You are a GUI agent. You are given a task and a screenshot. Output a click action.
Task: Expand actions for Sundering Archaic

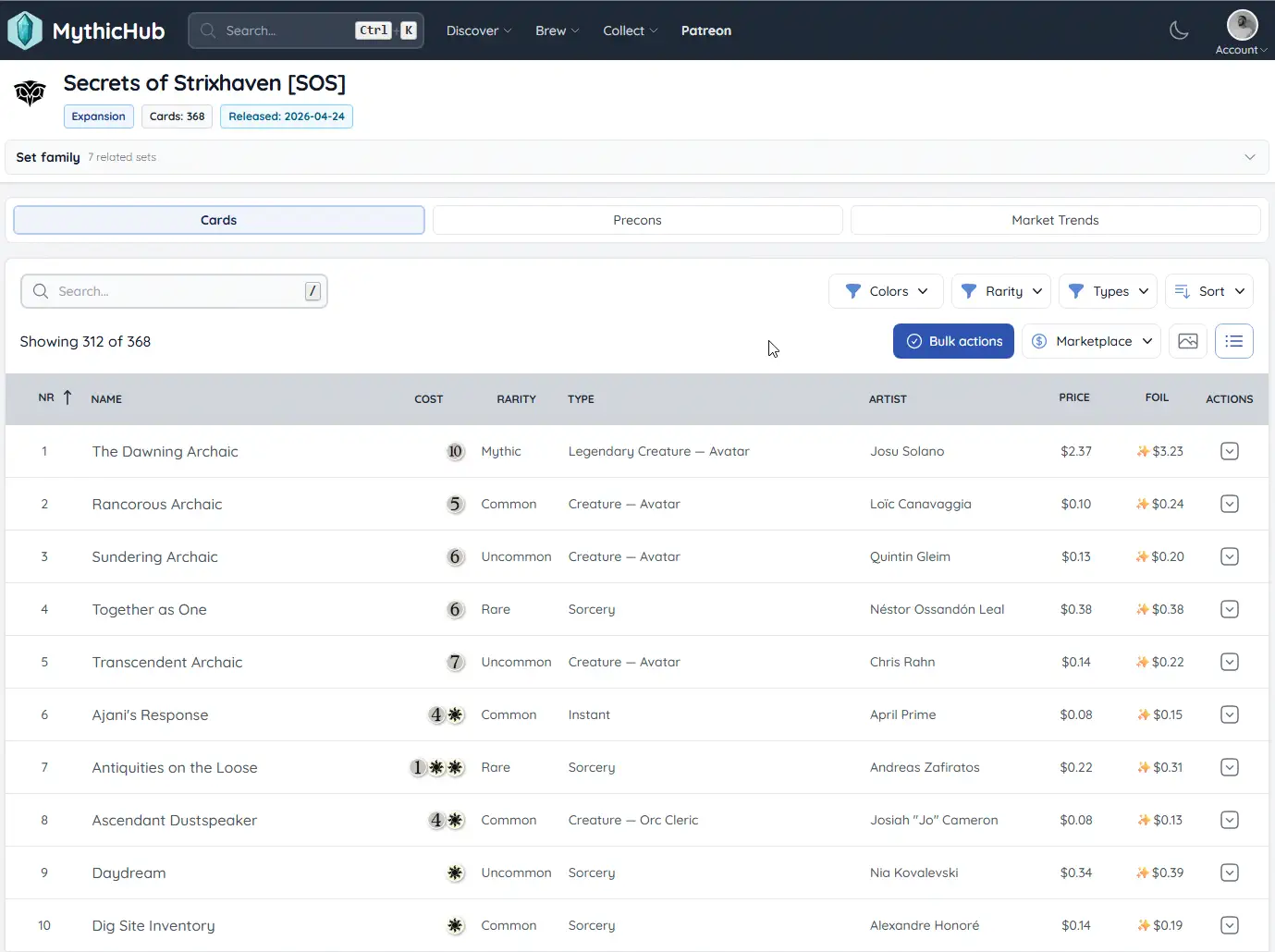point(1229,556)
